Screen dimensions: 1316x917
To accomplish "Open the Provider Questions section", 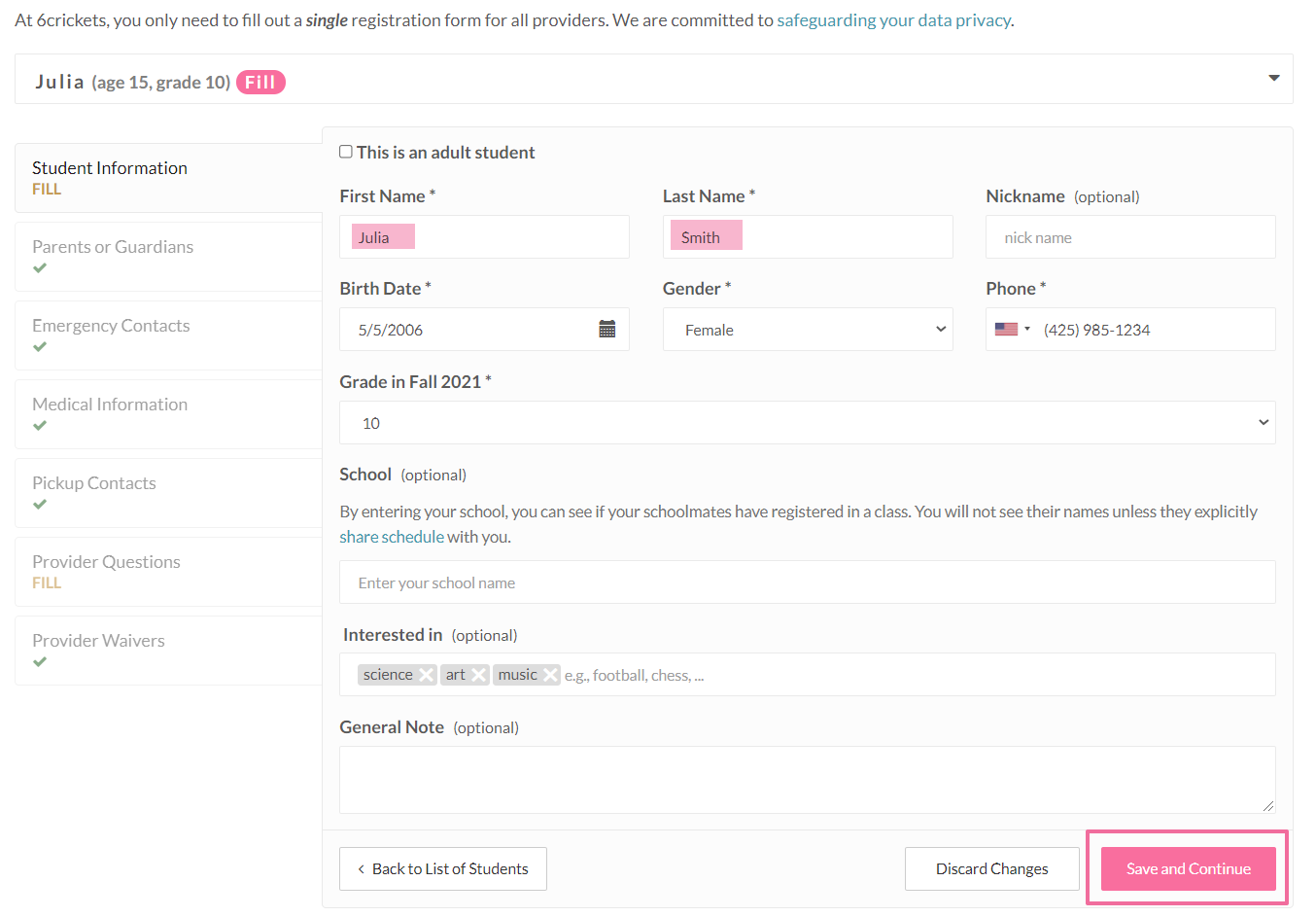I will coord(106,562).
